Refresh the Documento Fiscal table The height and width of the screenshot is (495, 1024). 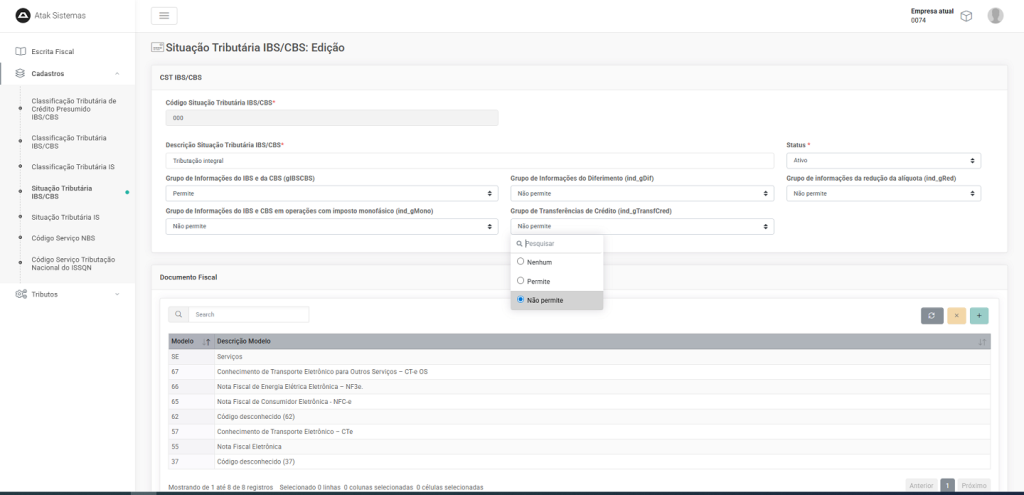pos(932,315)
